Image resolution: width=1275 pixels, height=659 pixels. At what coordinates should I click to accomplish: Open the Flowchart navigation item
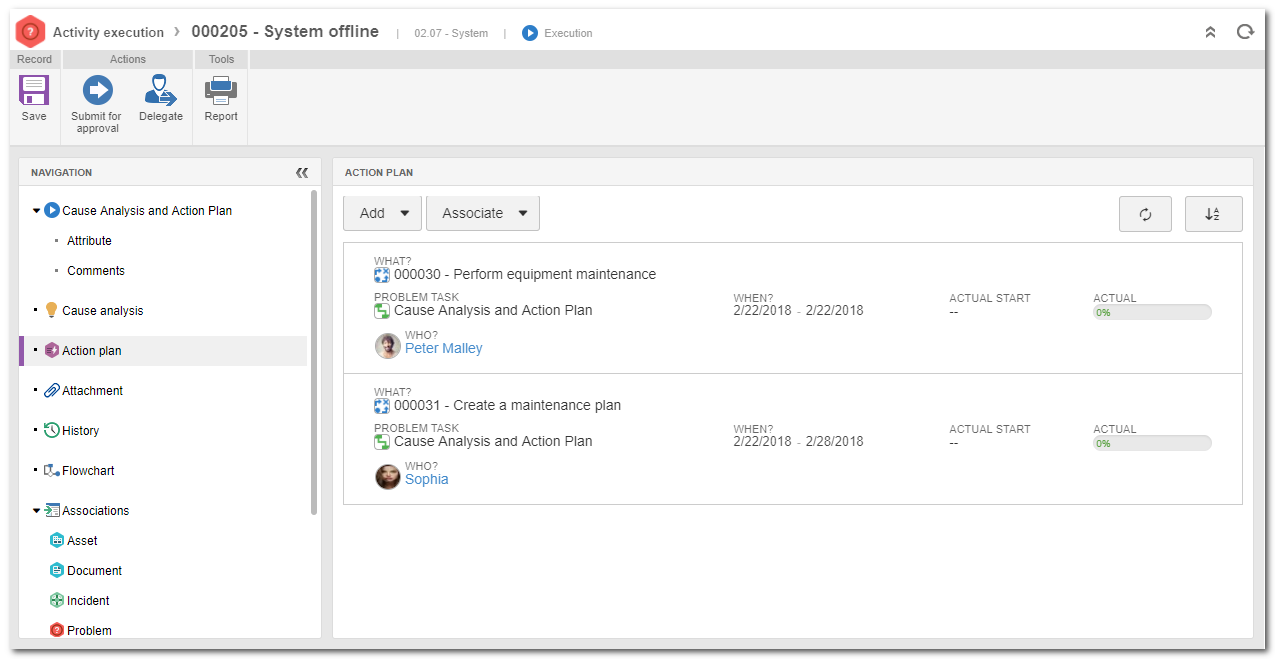[88, 471]
